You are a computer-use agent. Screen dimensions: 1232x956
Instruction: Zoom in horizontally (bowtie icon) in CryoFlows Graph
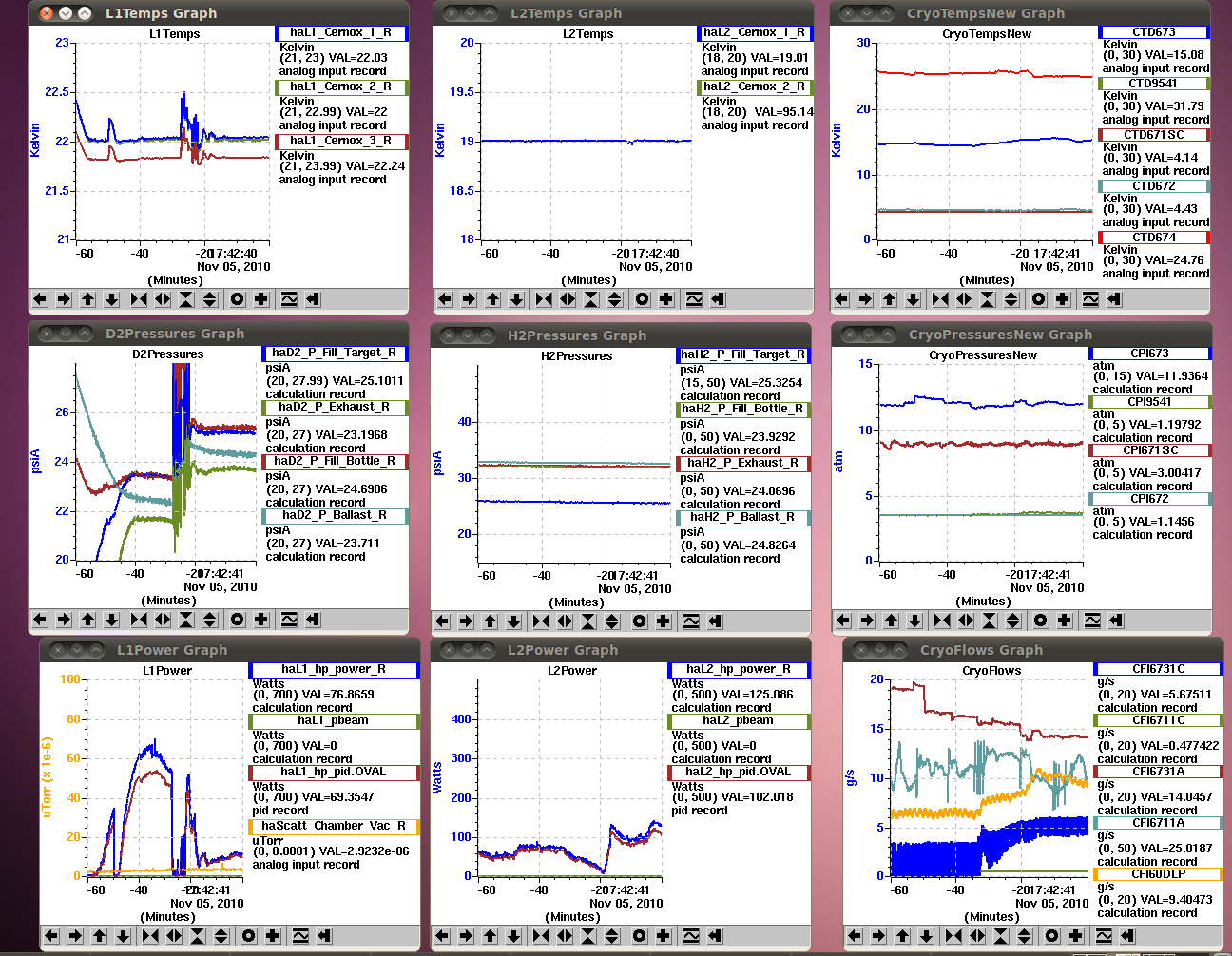(953, 936)
